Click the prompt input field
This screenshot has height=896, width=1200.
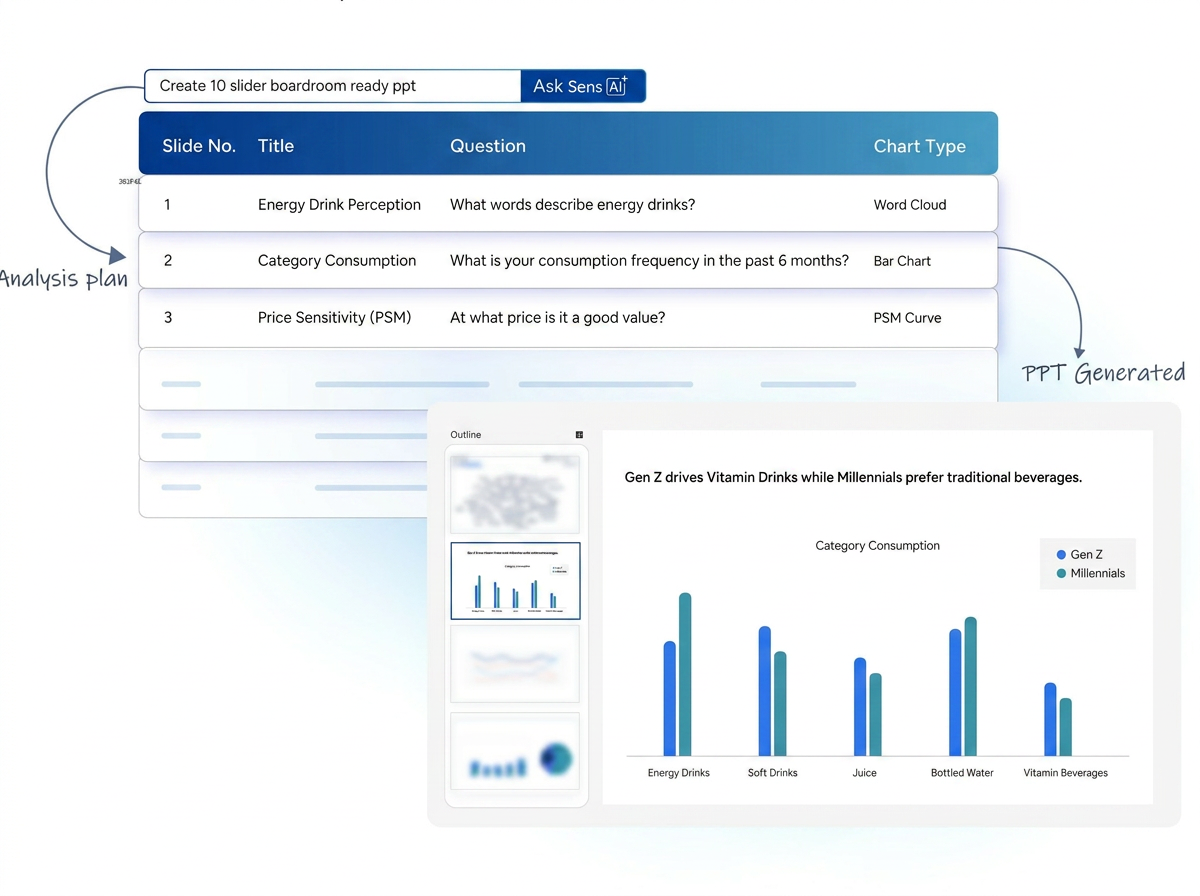pyautogui.click(x=332, y=86)
